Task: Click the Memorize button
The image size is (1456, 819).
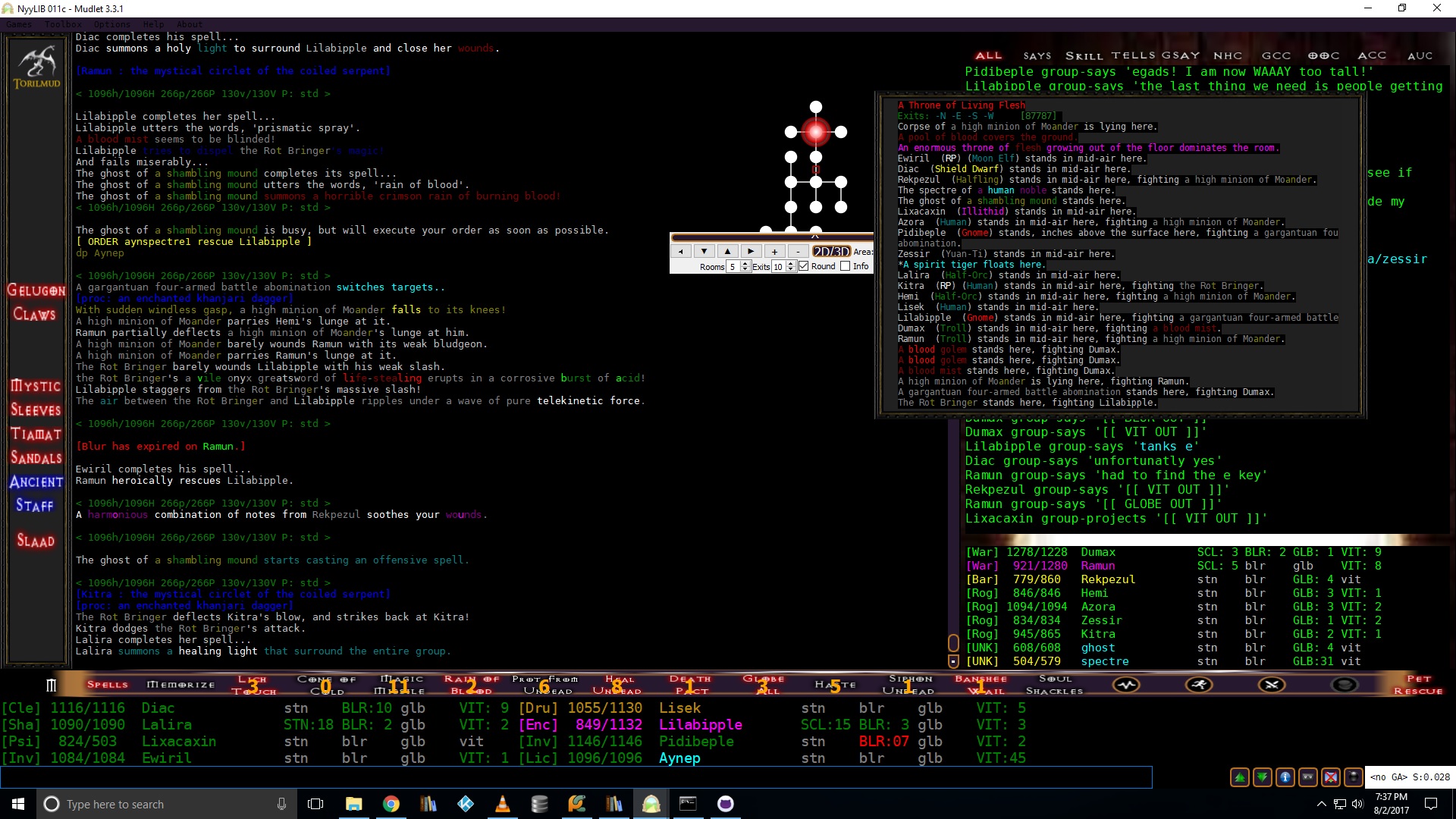Action: (x=180, y=685)
